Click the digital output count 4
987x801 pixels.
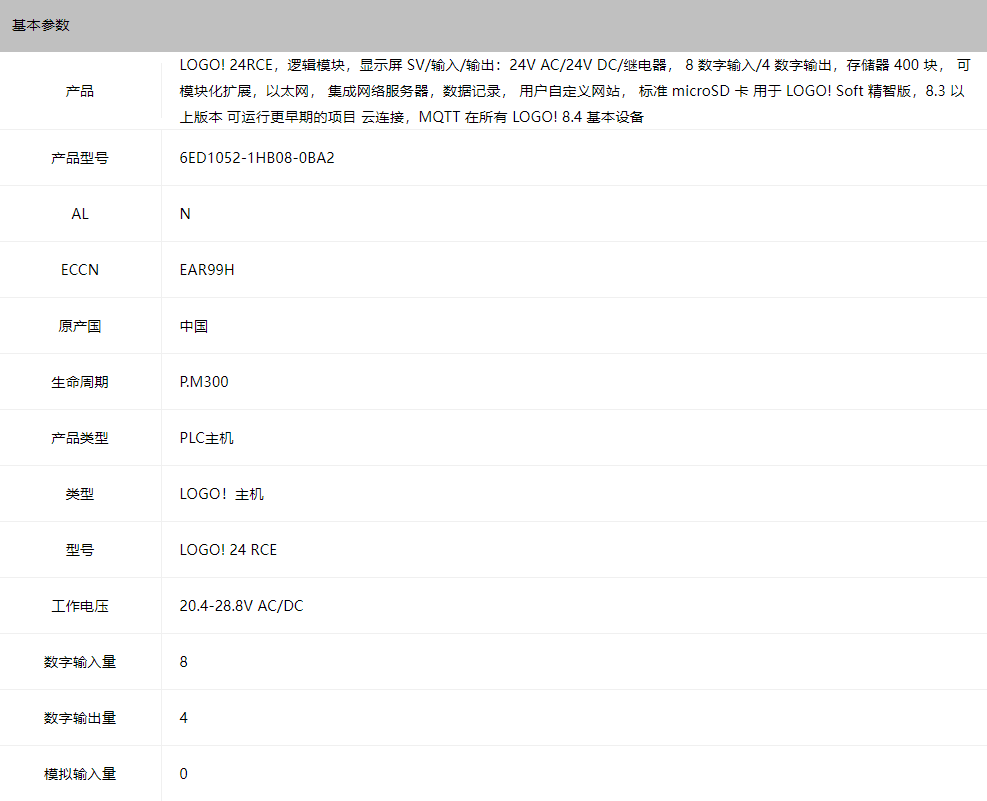[x=184, y=718]
